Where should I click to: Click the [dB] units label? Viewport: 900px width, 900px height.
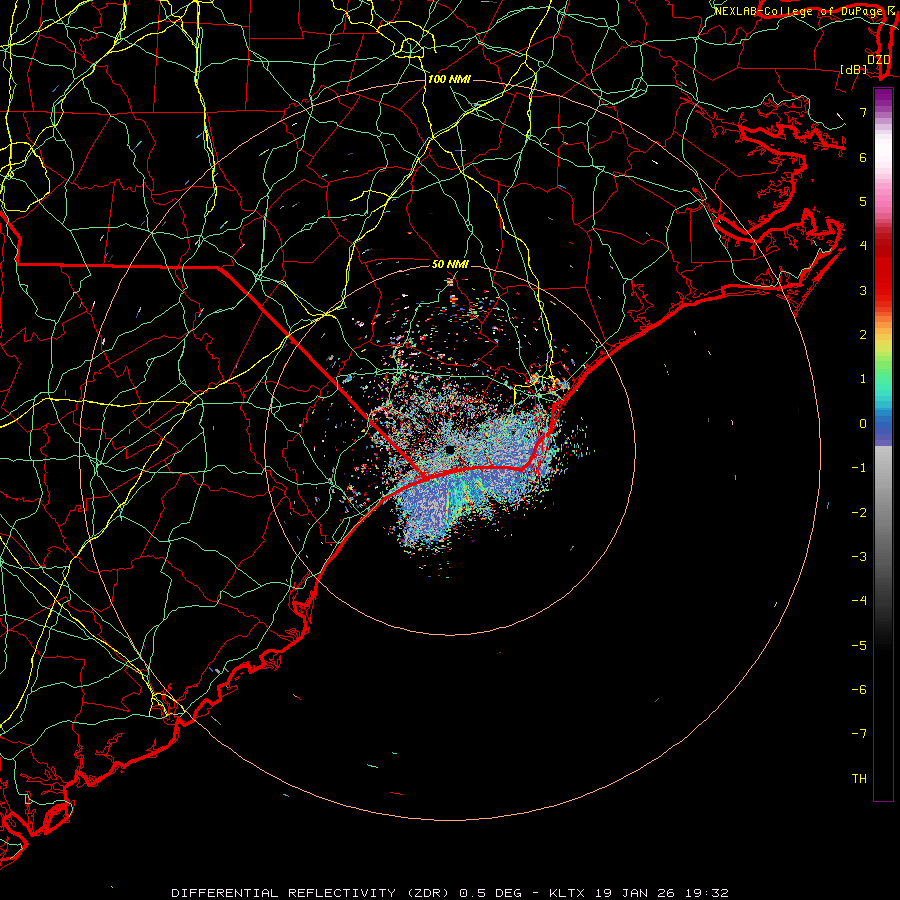[x=854, y=70]
